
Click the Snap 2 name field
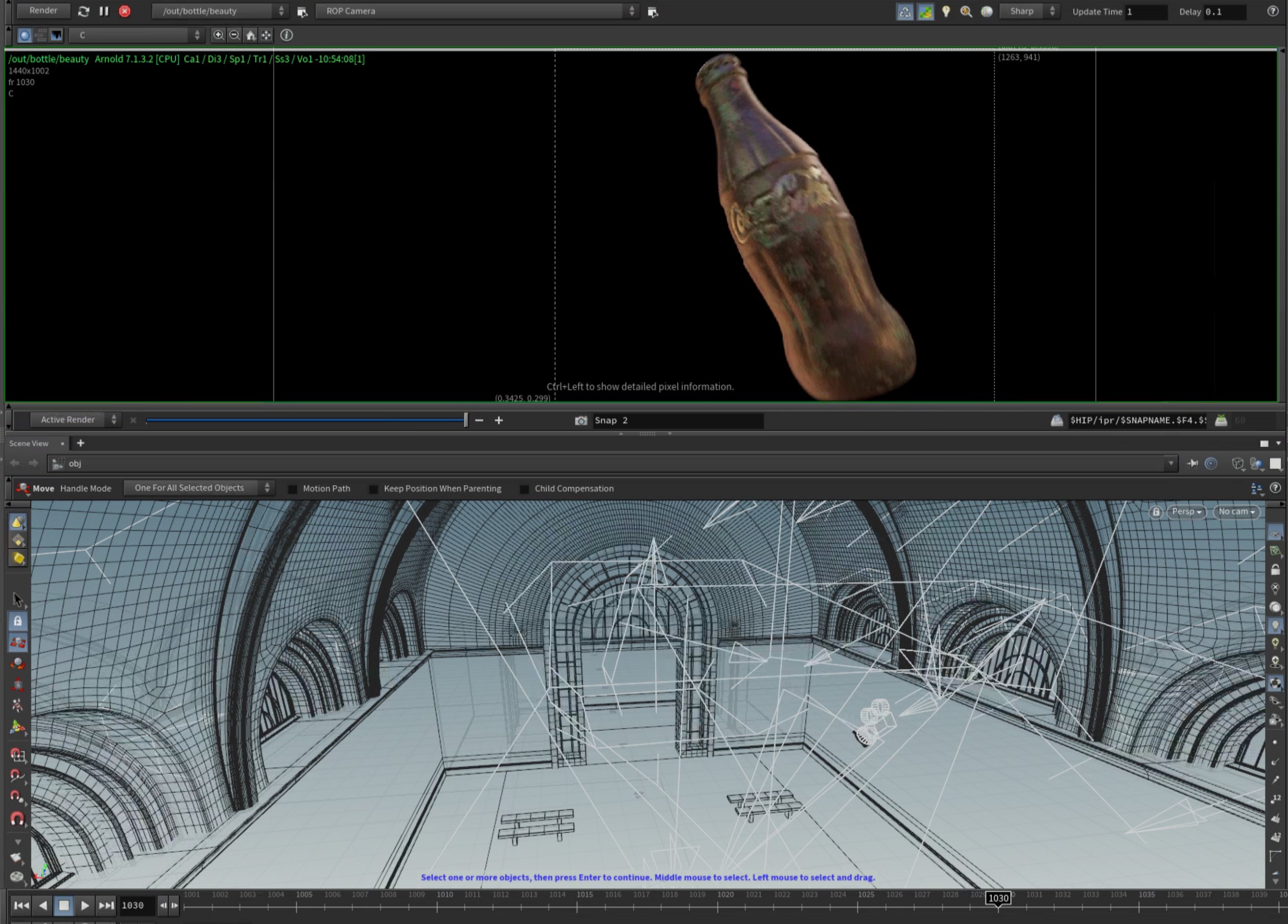click(x=678, y=420)
